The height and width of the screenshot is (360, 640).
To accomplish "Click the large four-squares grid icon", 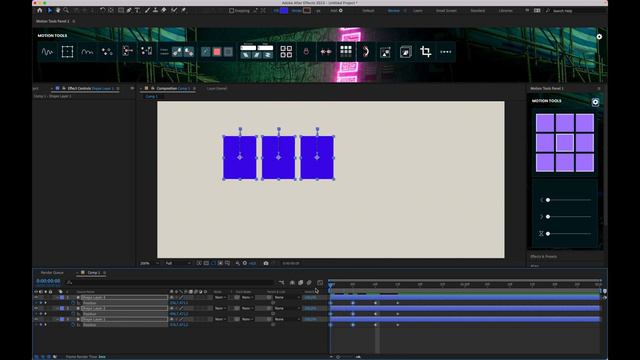I will point(286,52).
